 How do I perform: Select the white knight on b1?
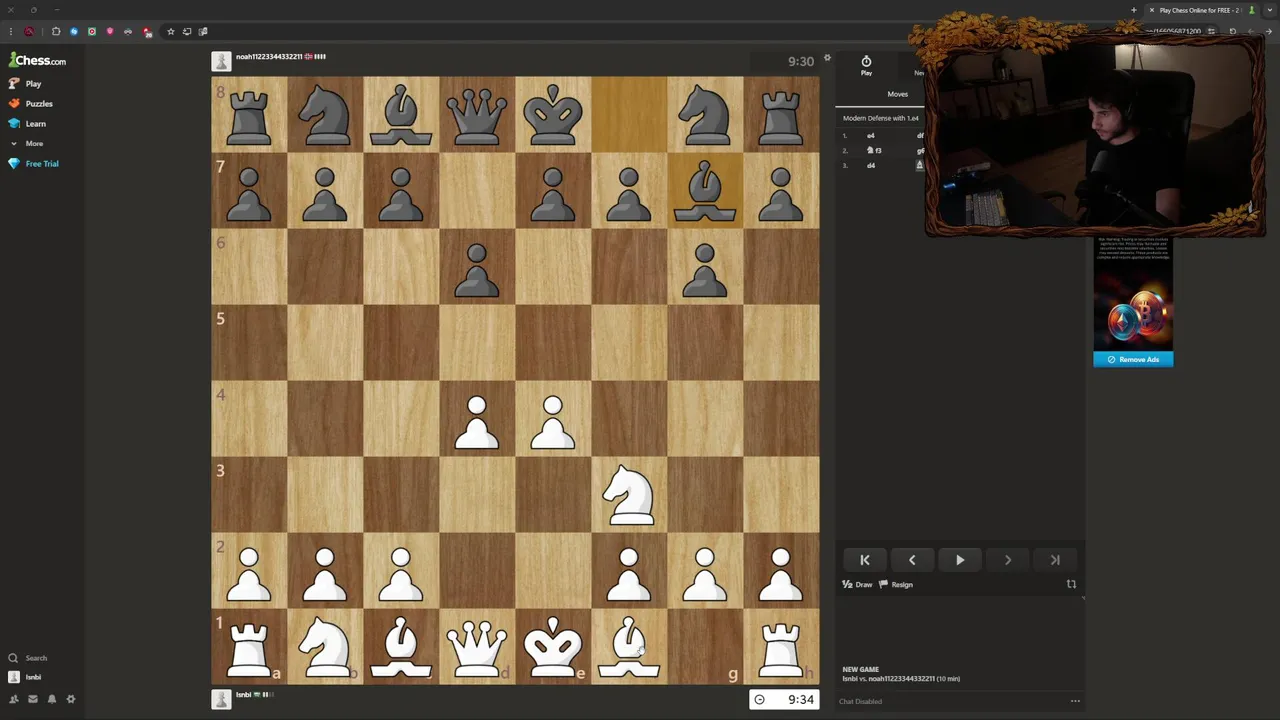point(325,647)
